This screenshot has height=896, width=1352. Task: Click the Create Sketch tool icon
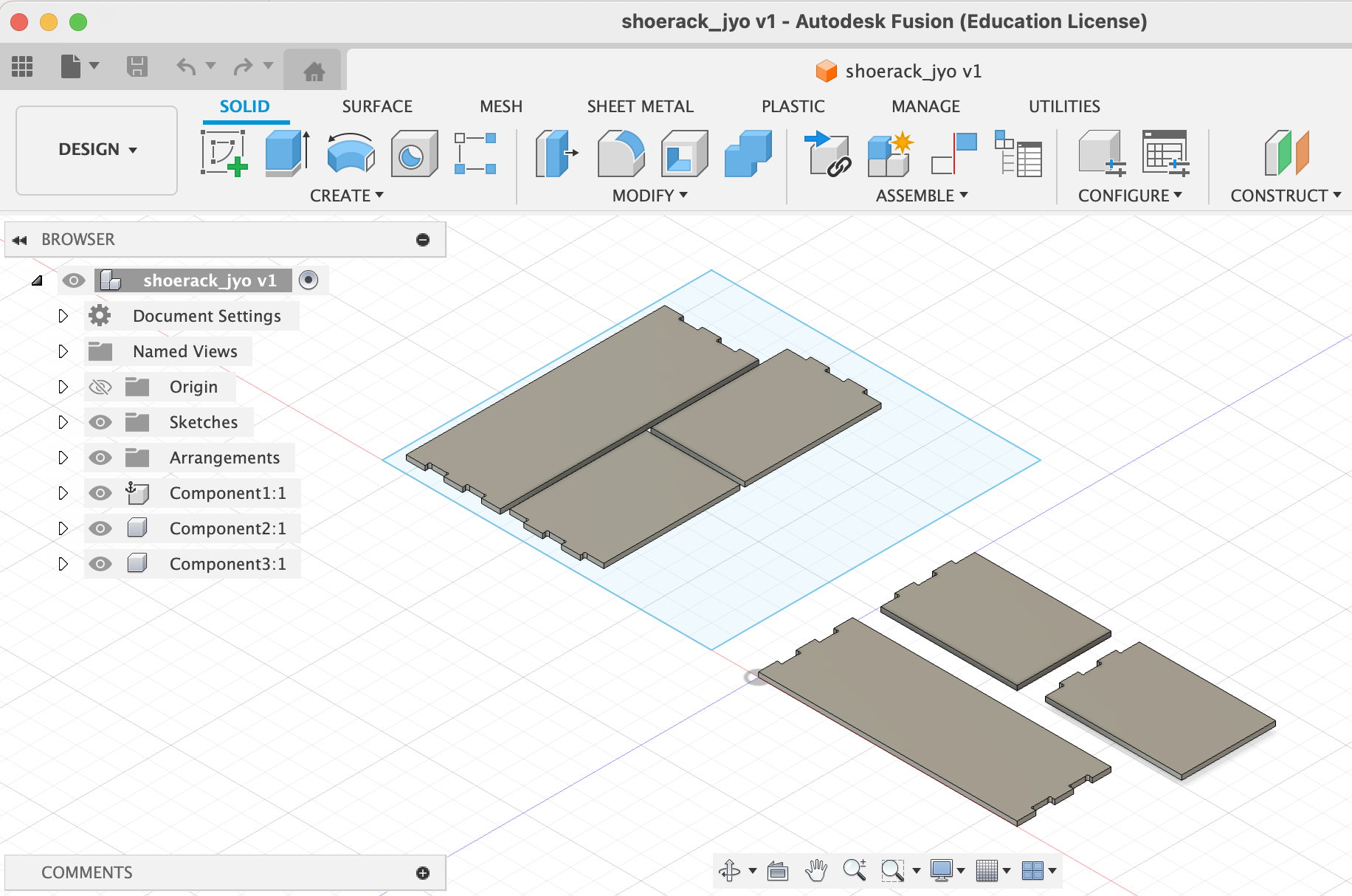point(224,153)
